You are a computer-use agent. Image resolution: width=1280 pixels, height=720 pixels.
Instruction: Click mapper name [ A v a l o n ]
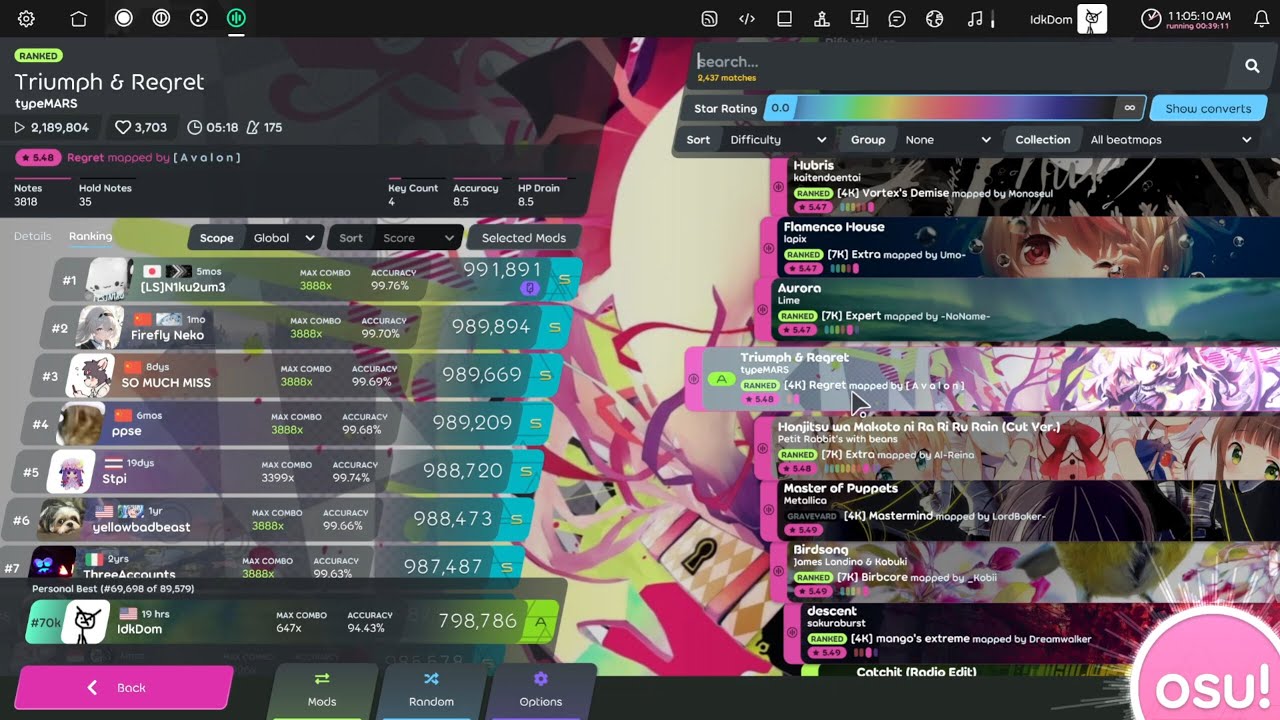click(207, 158)
